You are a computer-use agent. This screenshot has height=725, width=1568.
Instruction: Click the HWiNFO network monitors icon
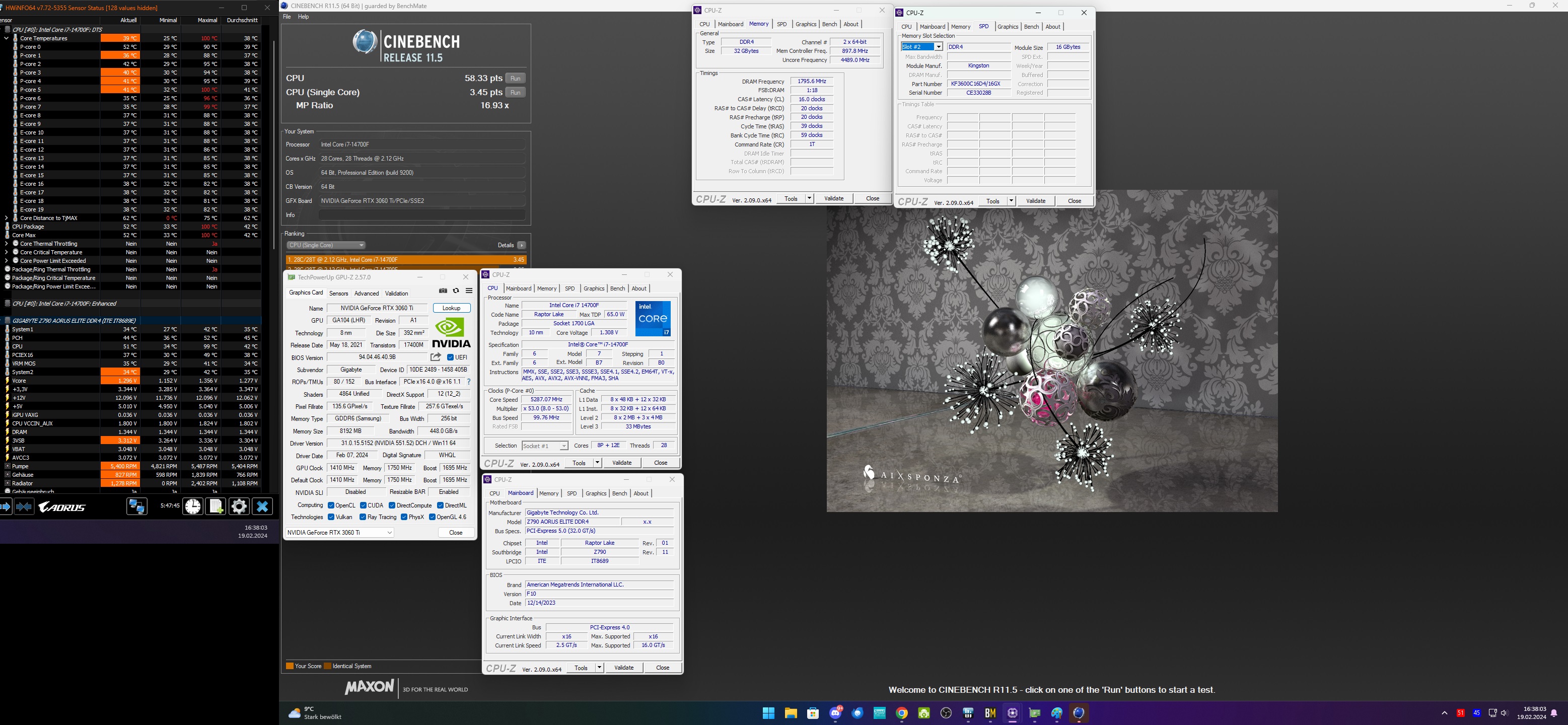click(136, 506)
